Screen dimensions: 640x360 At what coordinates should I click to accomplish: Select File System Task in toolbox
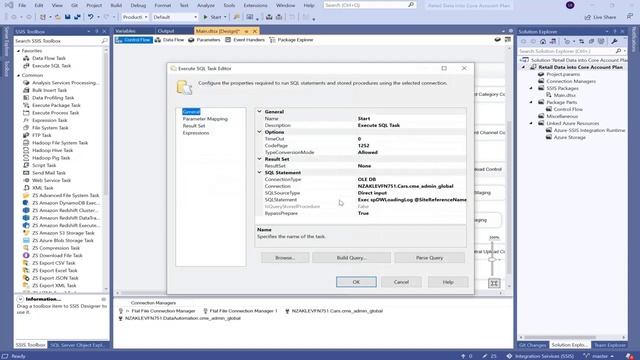coord(50,128)
